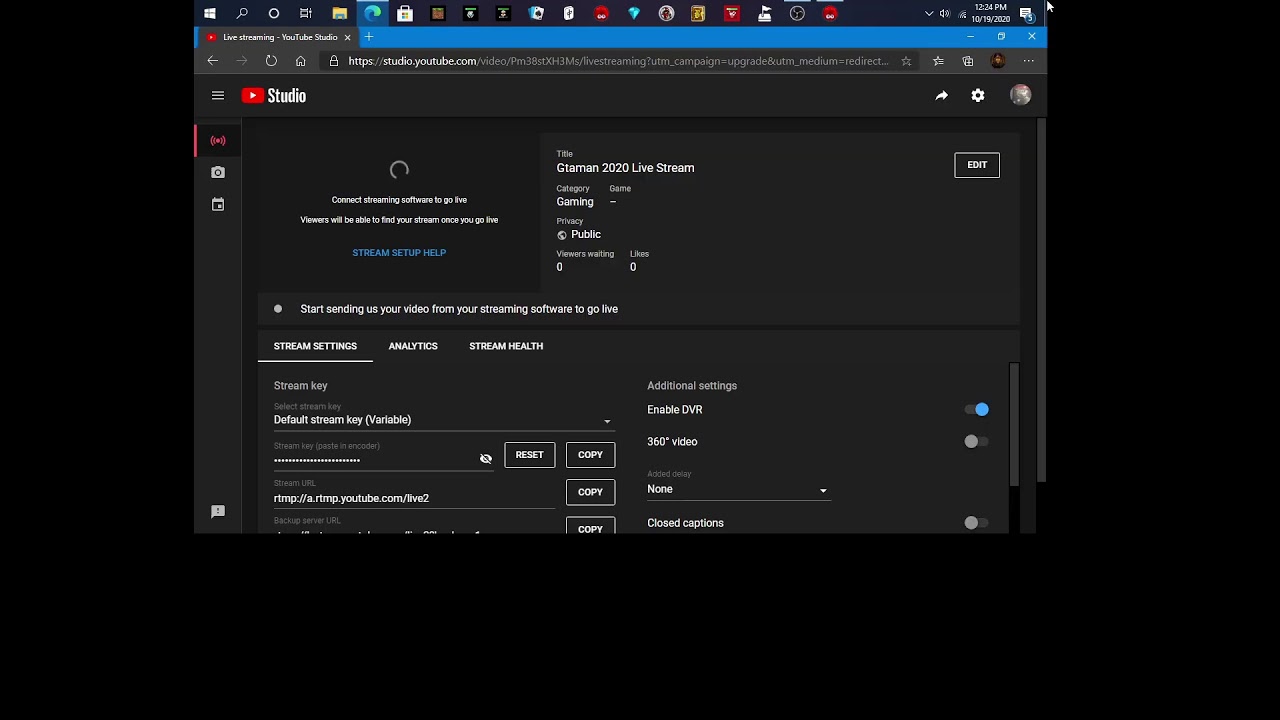Show hidden system tray icons
The height and width of the screenshot is (720, 1280).
coord(929,13)
